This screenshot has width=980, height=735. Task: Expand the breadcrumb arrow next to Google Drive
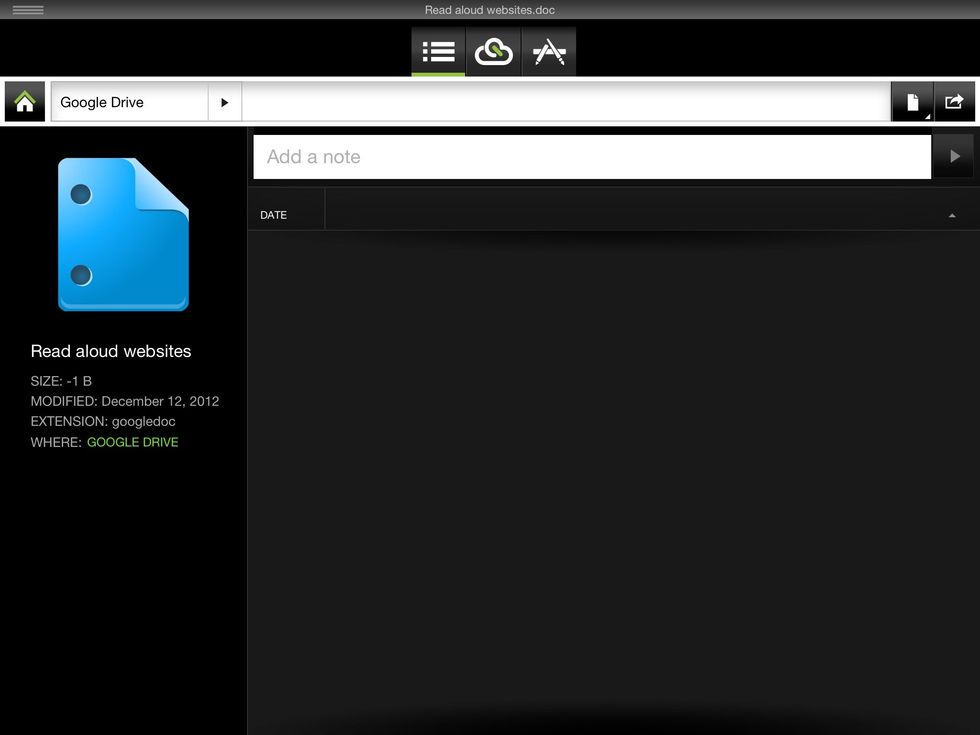225,101
